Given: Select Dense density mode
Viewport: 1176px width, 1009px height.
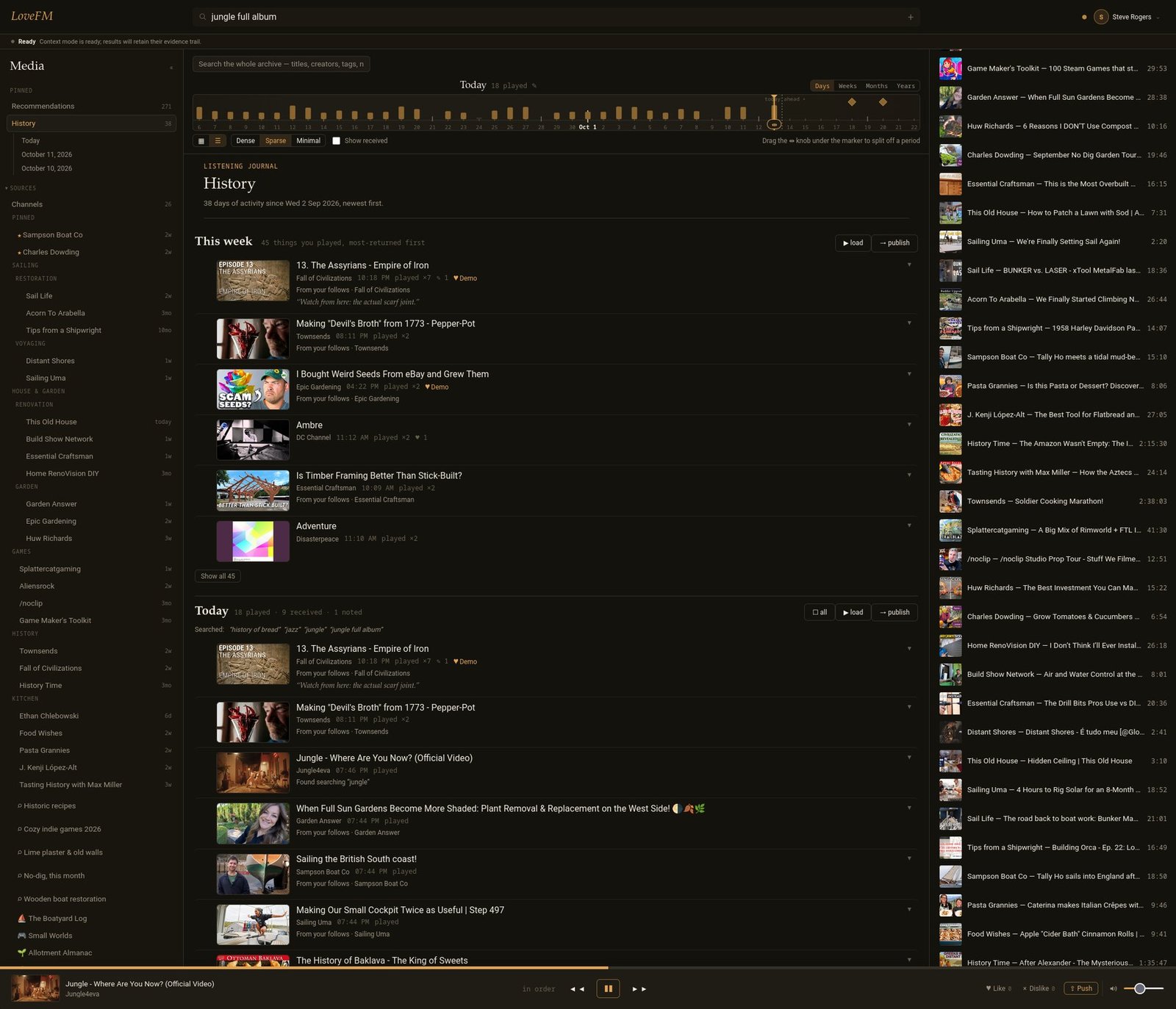Looking at the screenshot, I should coord(245,141).
